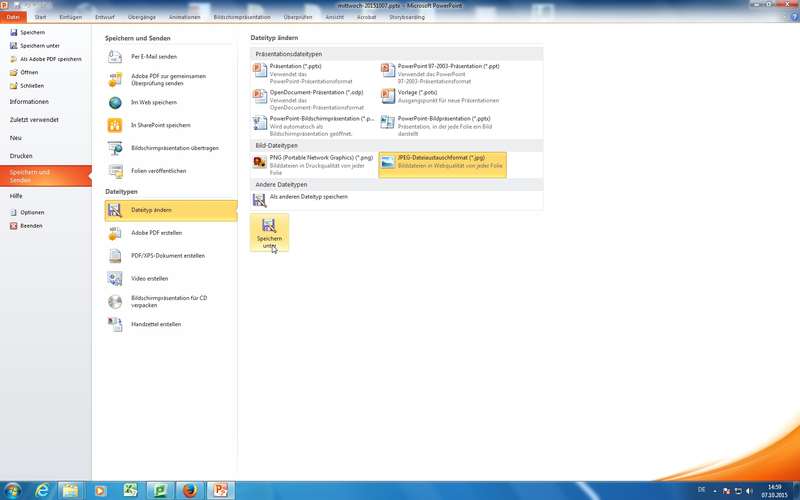The width and height of the screenshot is (800, 500).
Task: Select the Speichern und Senden section
Action: [x=45, y=176]
